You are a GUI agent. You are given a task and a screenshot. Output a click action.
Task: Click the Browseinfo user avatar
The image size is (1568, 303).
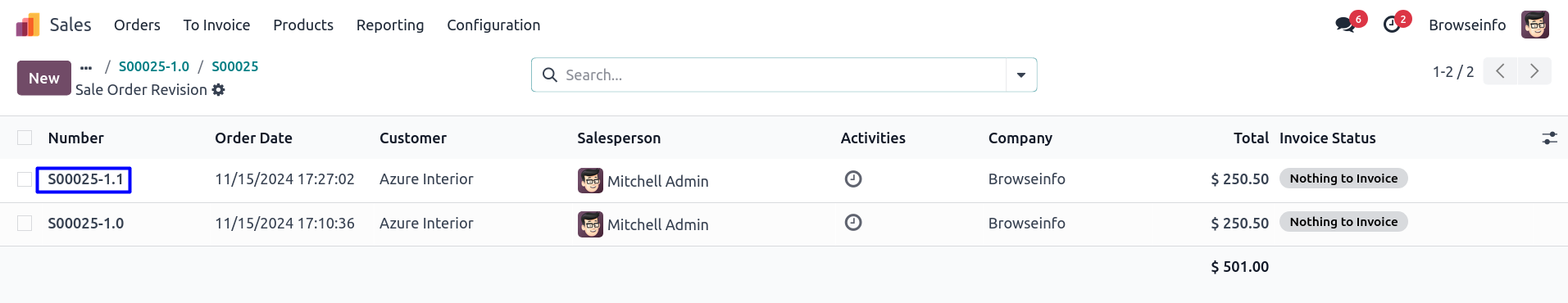pyautogui.click(x=1535, y=25)
